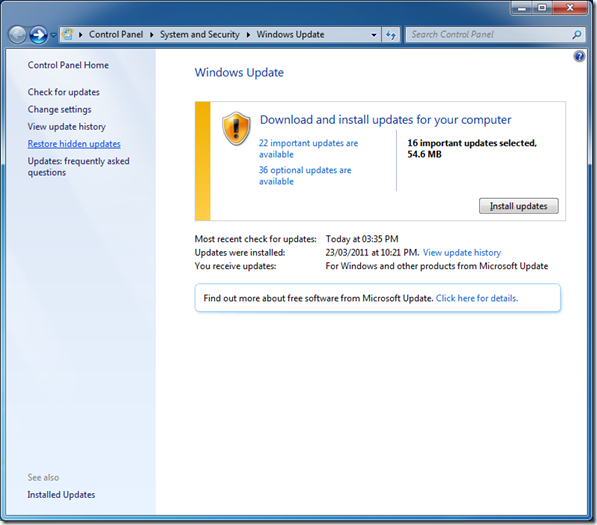Image resolution: width=597 pixels, height=525 pixels.
Task: Click the magnifier search icon
Action: 577,35
